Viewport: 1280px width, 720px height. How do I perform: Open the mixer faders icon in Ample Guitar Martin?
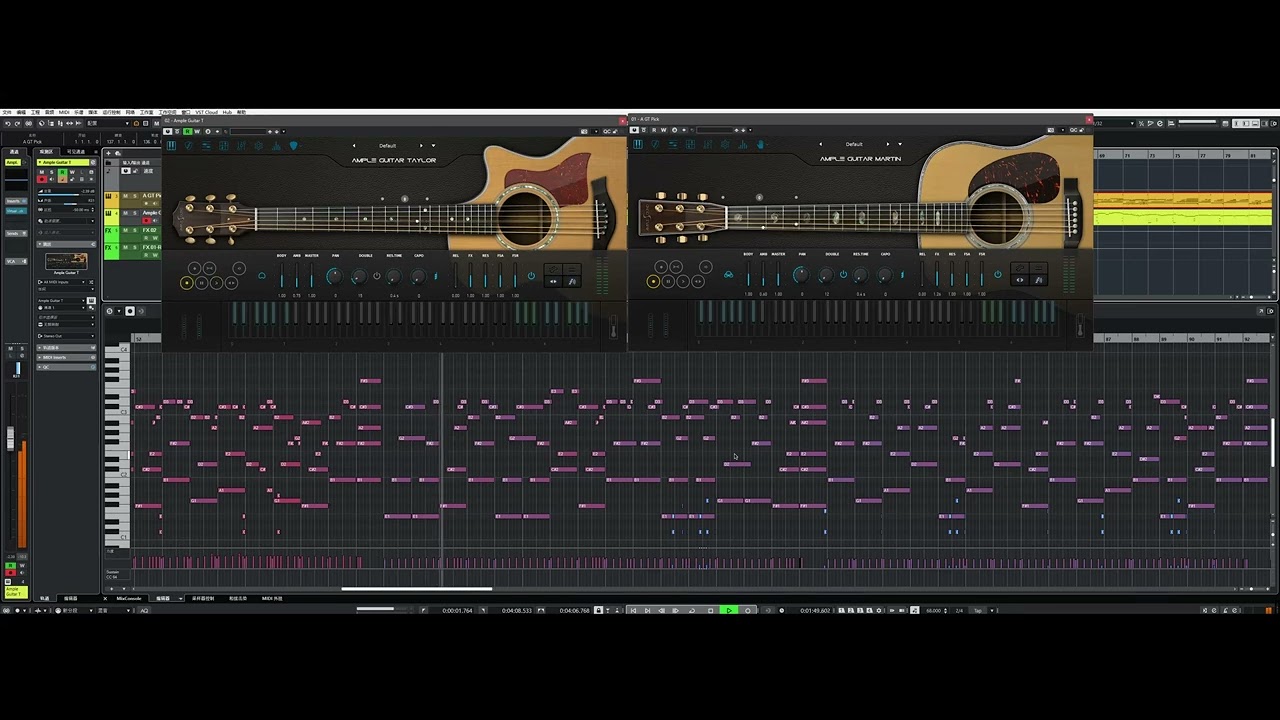pos(708,145)
